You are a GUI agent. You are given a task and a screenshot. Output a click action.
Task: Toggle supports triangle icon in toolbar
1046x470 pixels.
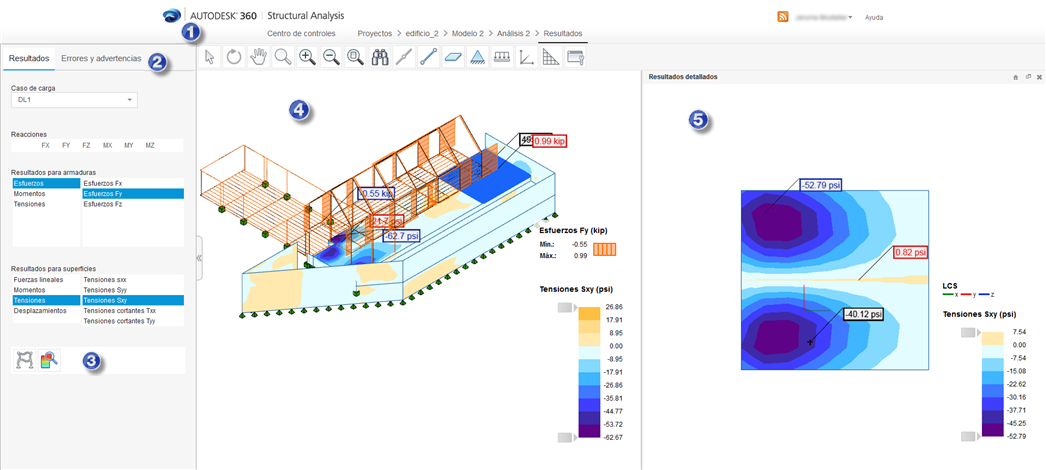(x=478, y=58)
